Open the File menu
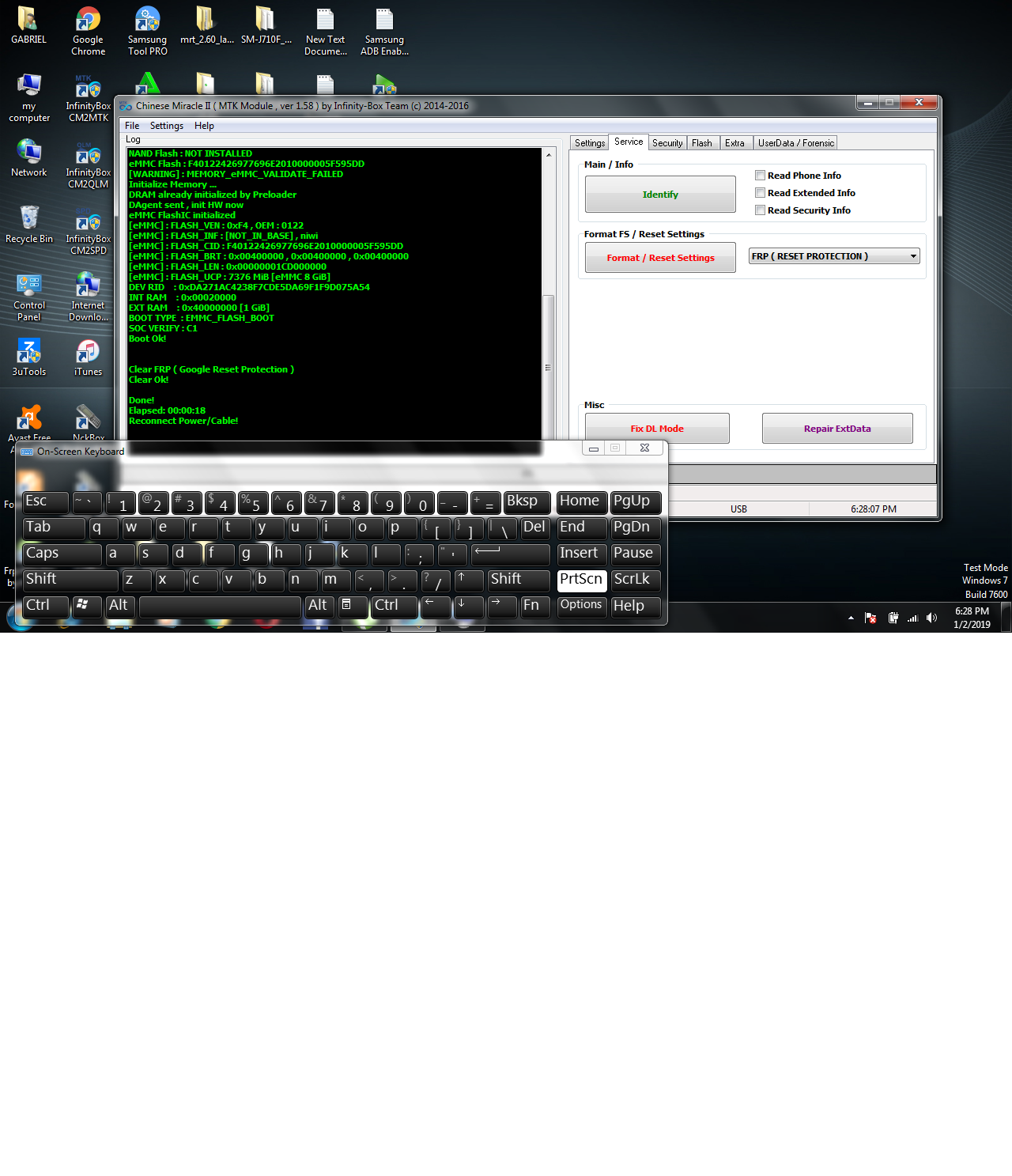1012x1176 pixels. tap(132, 126)
